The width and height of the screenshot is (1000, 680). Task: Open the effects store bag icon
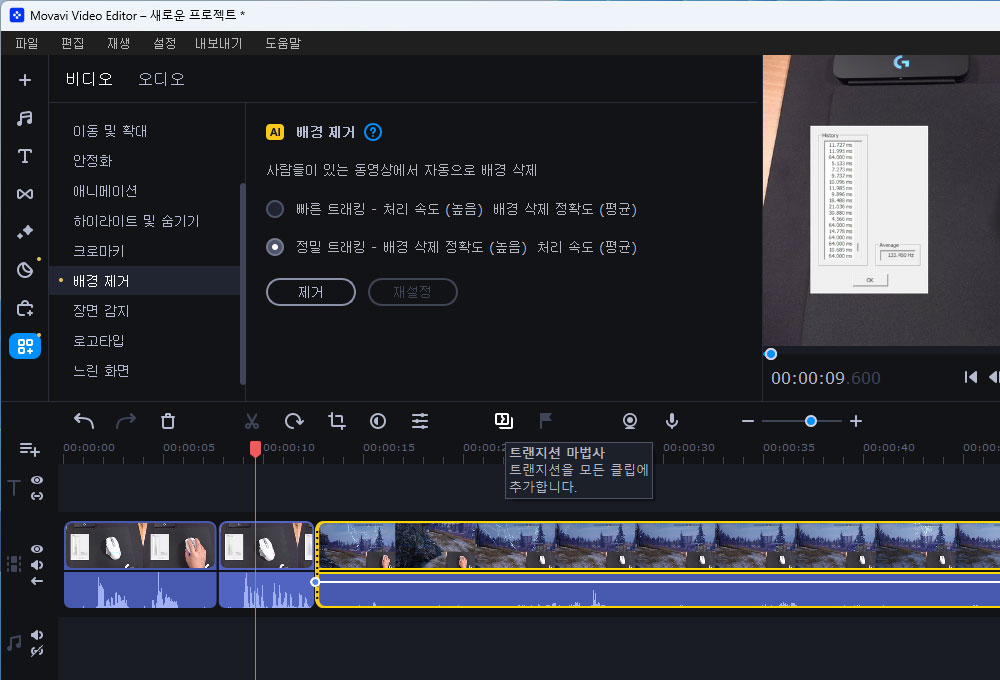coord(25,309)
